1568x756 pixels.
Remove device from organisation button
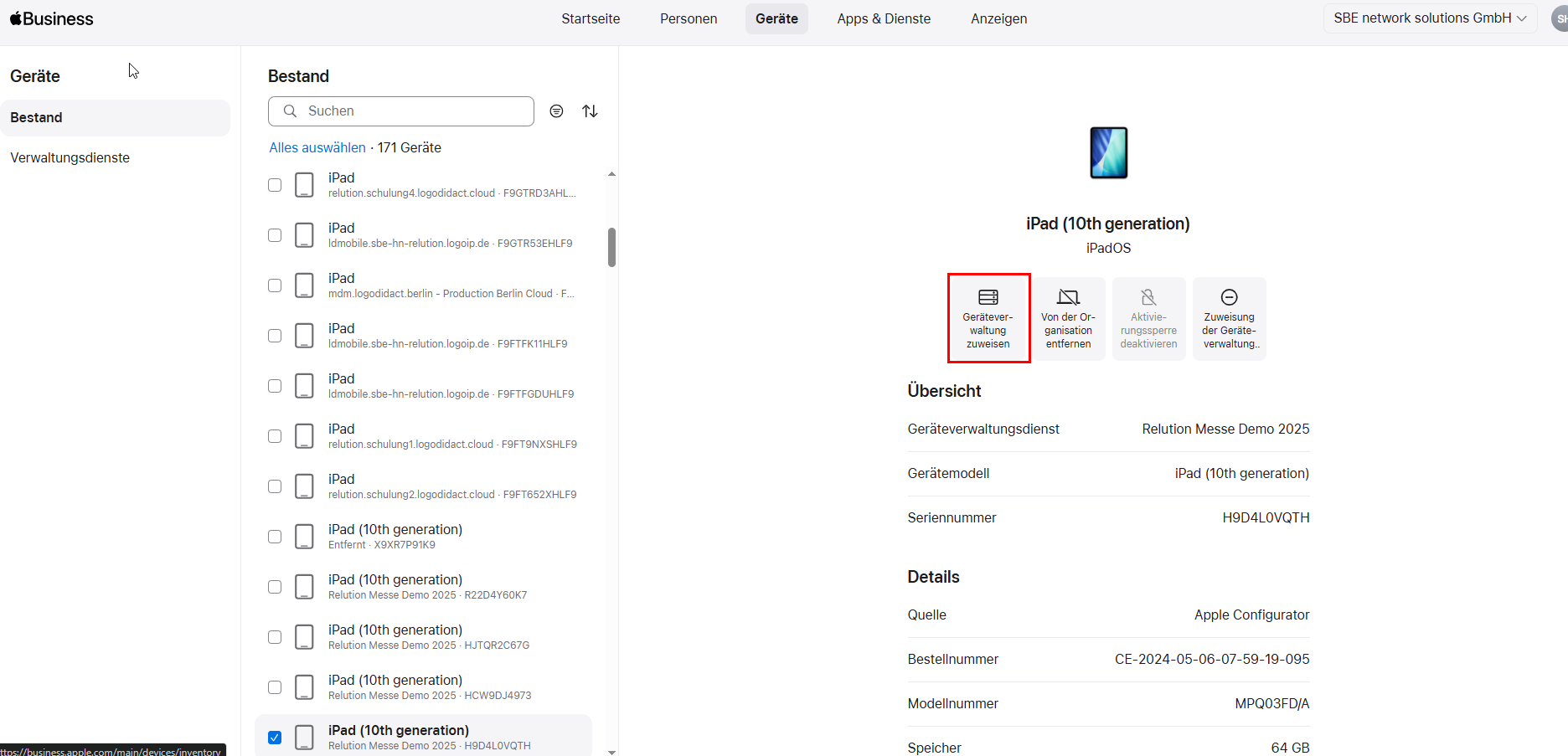point(1069,319)
